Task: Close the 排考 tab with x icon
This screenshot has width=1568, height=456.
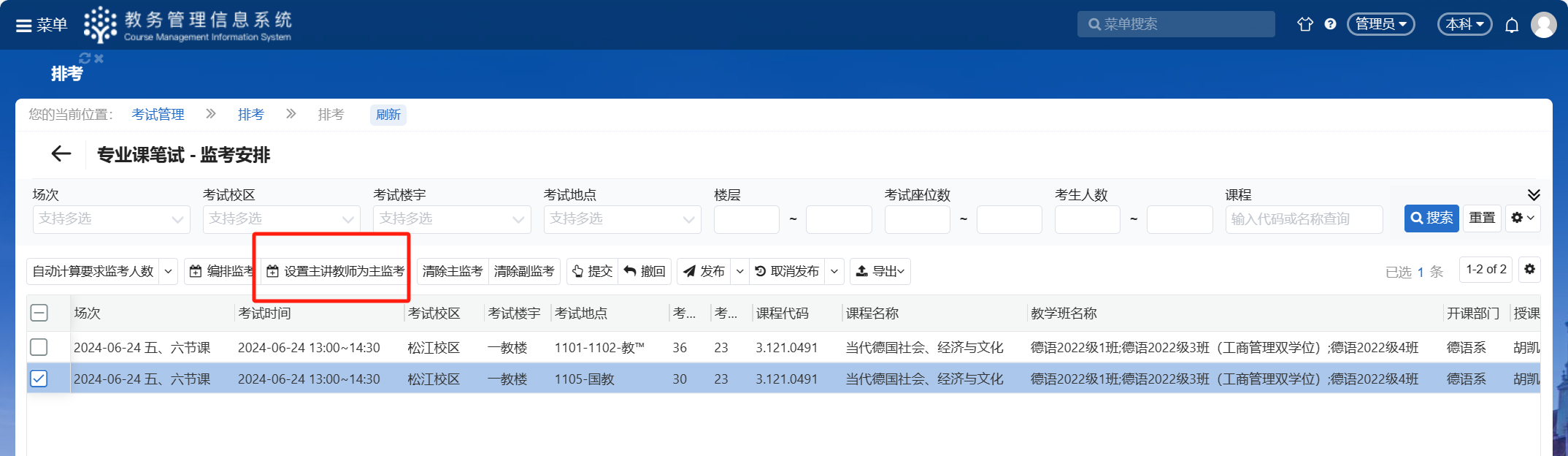Action: 99,58
